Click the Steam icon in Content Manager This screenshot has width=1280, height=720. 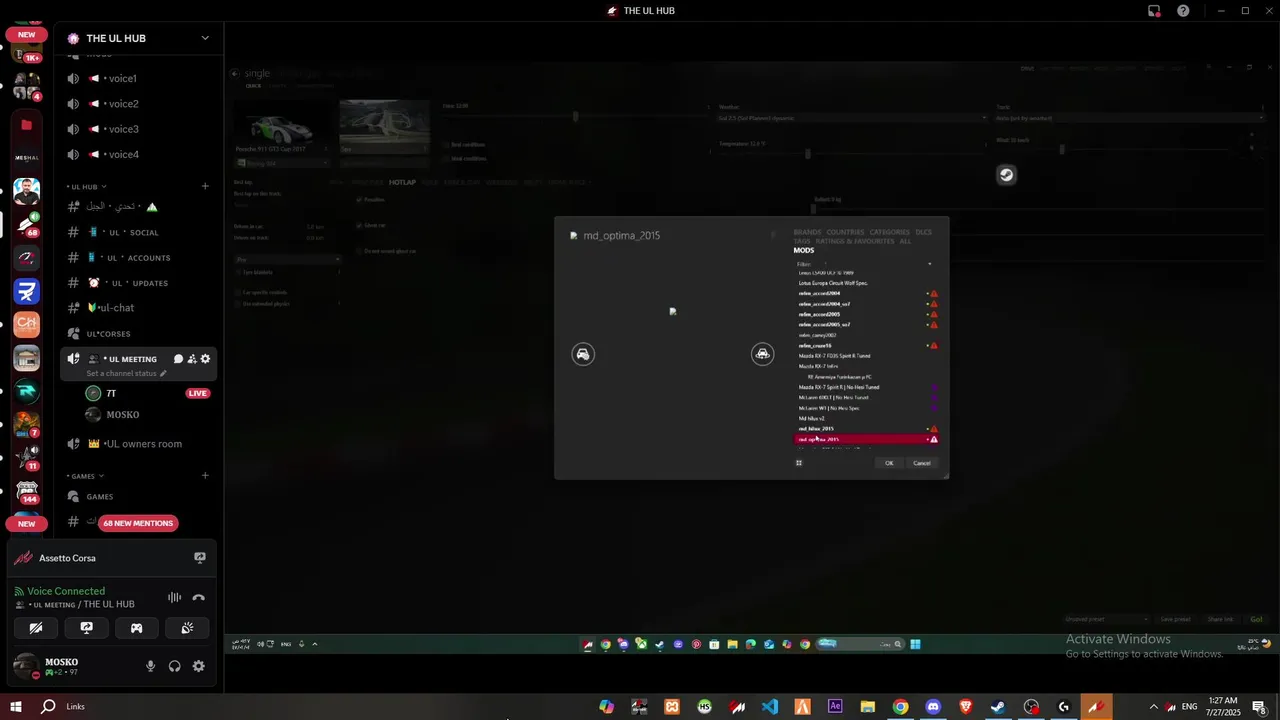[x=1006, y=175]
